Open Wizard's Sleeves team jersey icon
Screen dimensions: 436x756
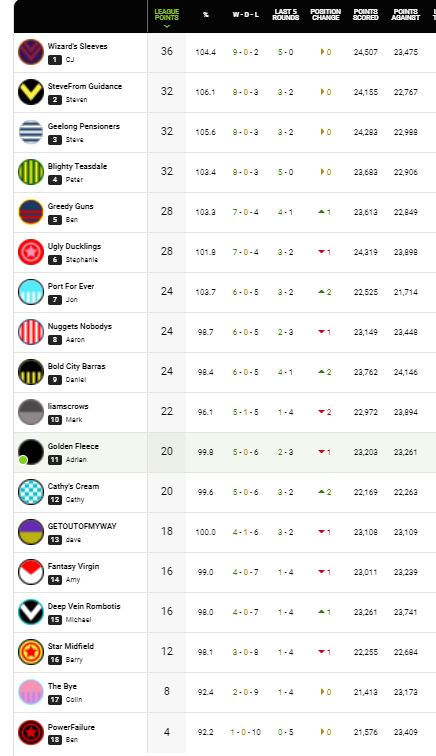pyautogui.click(x=31, y=52)
